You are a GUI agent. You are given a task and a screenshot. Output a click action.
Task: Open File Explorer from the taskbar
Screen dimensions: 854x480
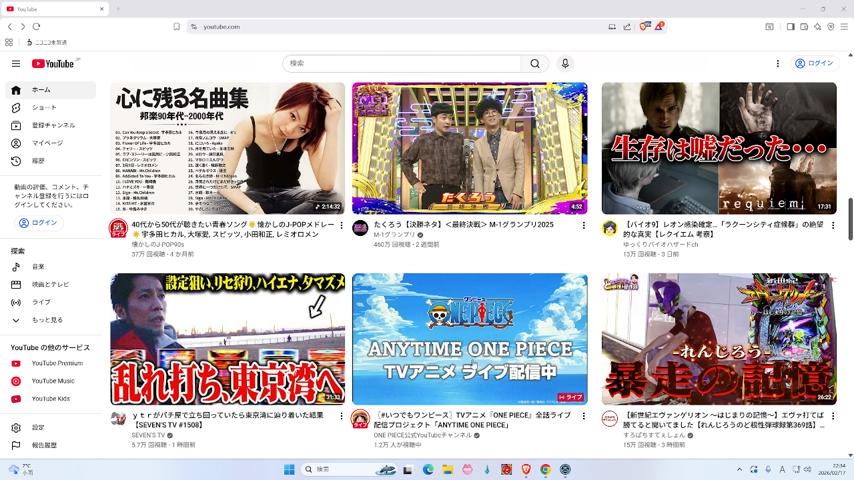coord(448,470)
